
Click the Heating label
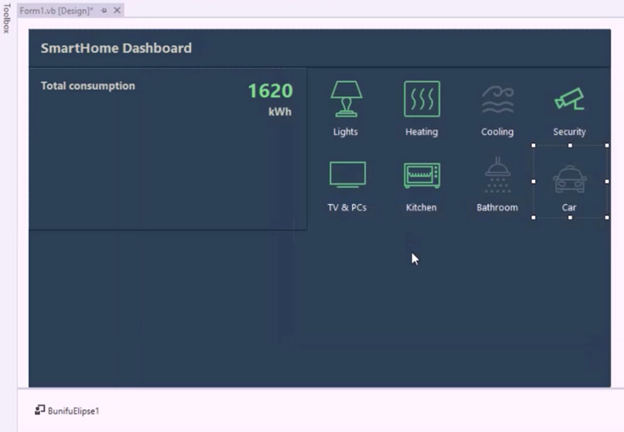(421, 132)
